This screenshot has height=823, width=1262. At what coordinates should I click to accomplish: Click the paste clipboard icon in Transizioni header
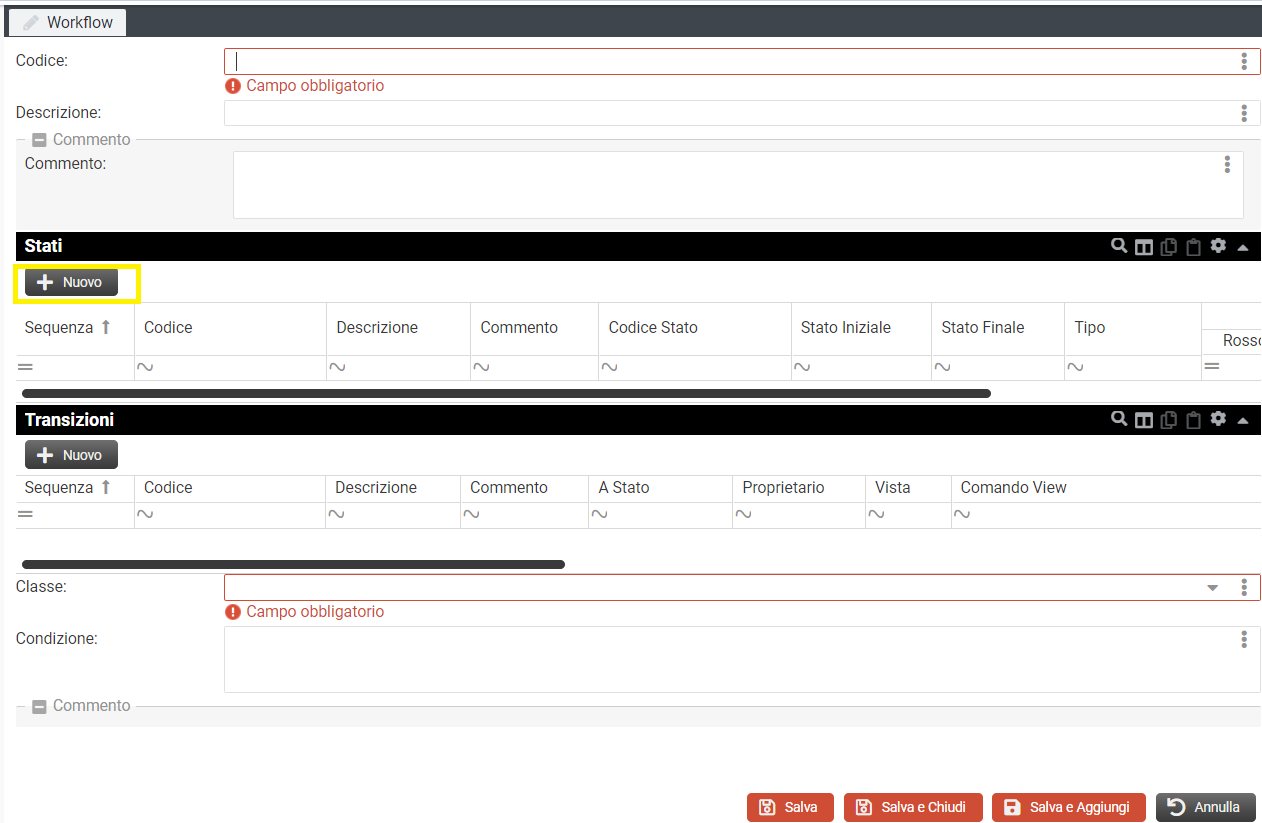1193,420
